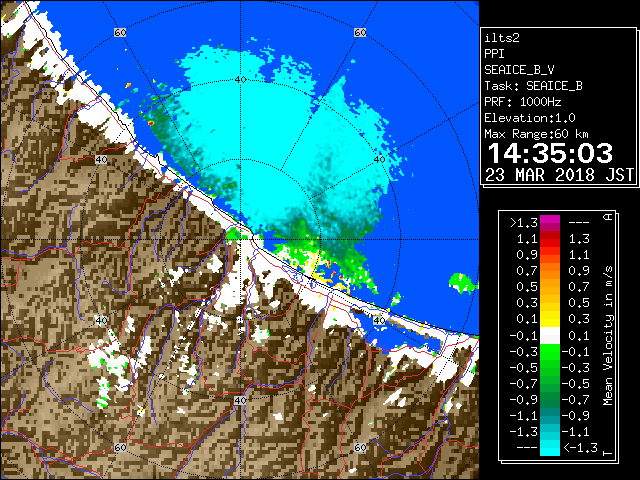Click the '60' ring label at southeast over land
This screenshot has width=640, height=480.
coord(360,447)
